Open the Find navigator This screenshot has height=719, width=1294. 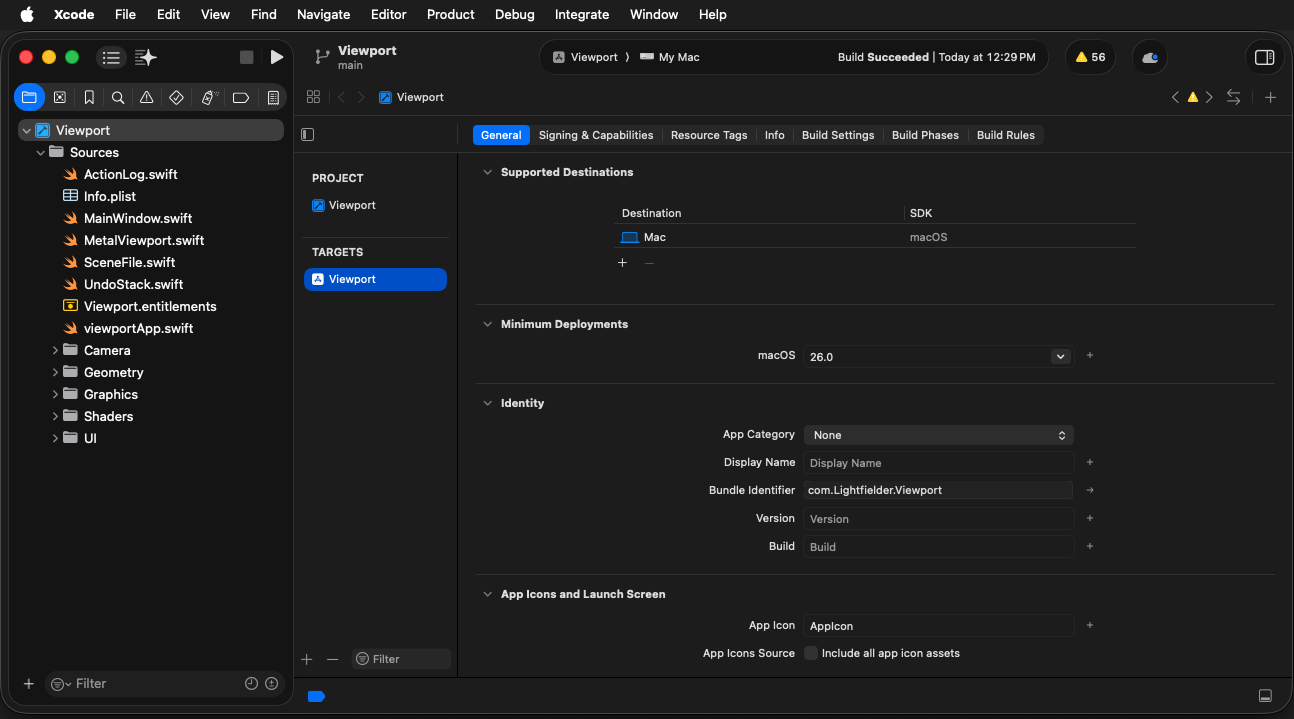pyautogui.click(x=118, y=97)
